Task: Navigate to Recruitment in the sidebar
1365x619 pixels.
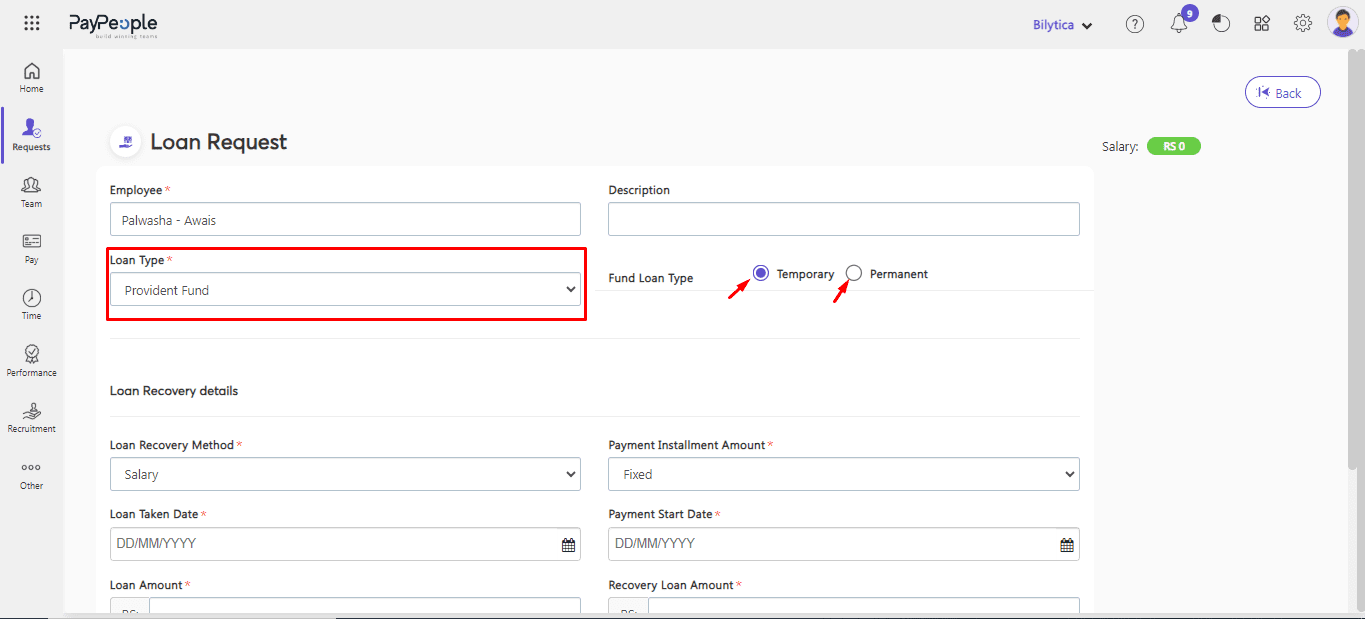Action: click(x=32, y=417)
